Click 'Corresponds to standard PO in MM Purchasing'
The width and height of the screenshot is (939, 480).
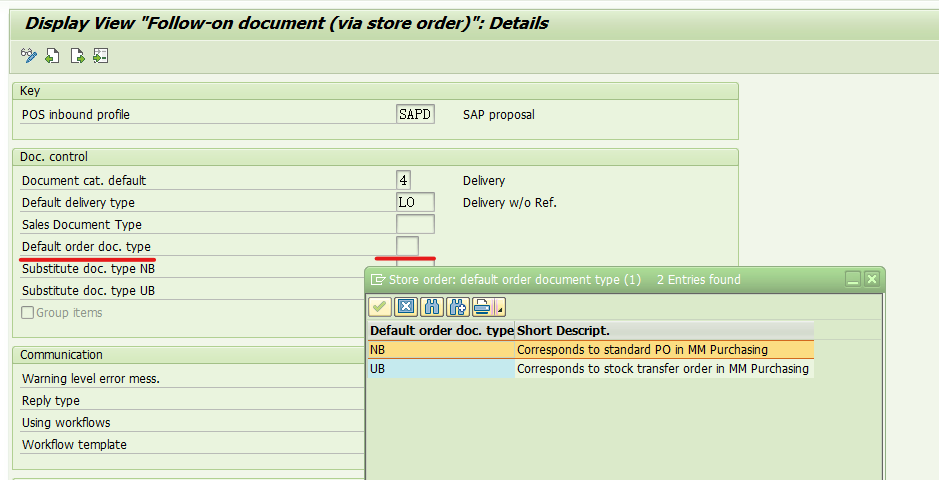point(642,350)
